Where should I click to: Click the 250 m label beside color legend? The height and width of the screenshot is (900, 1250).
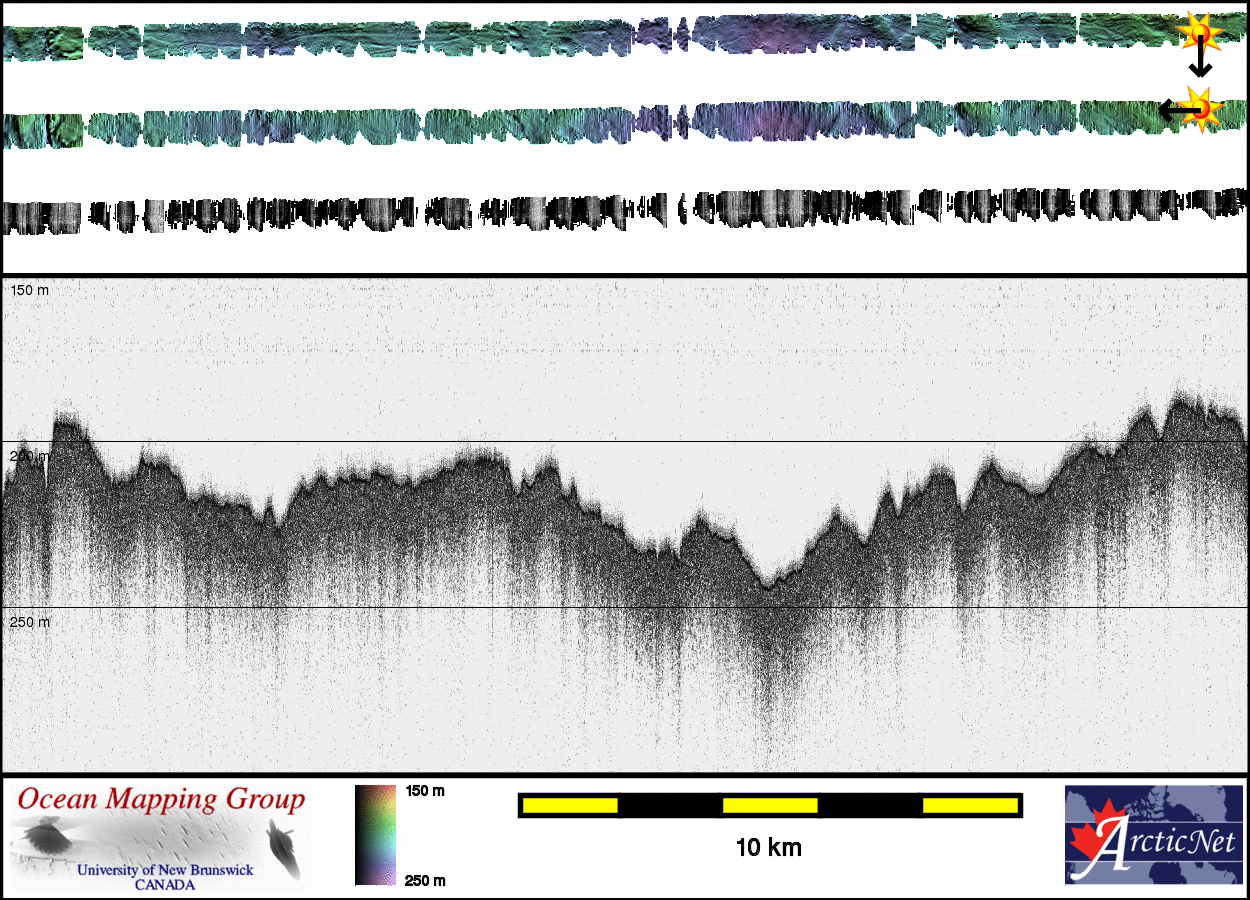(425, 880)
